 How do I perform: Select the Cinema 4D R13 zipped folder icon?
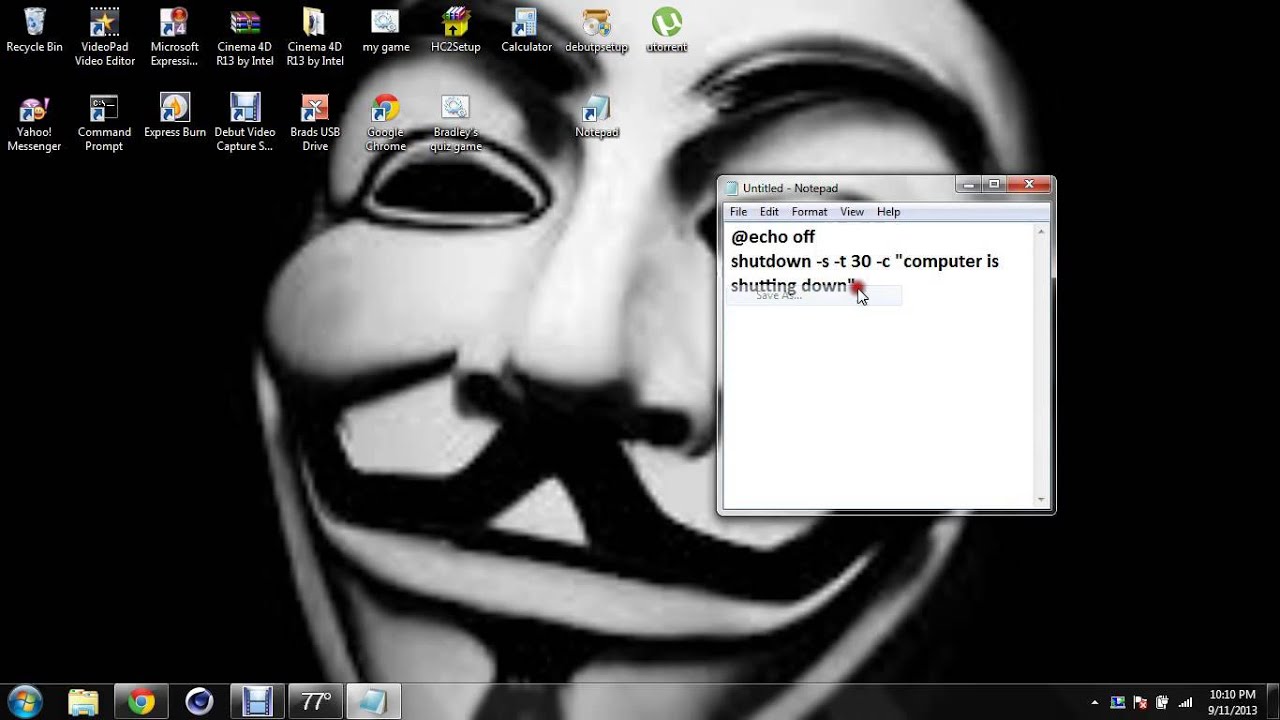click(x=315, y=37)
